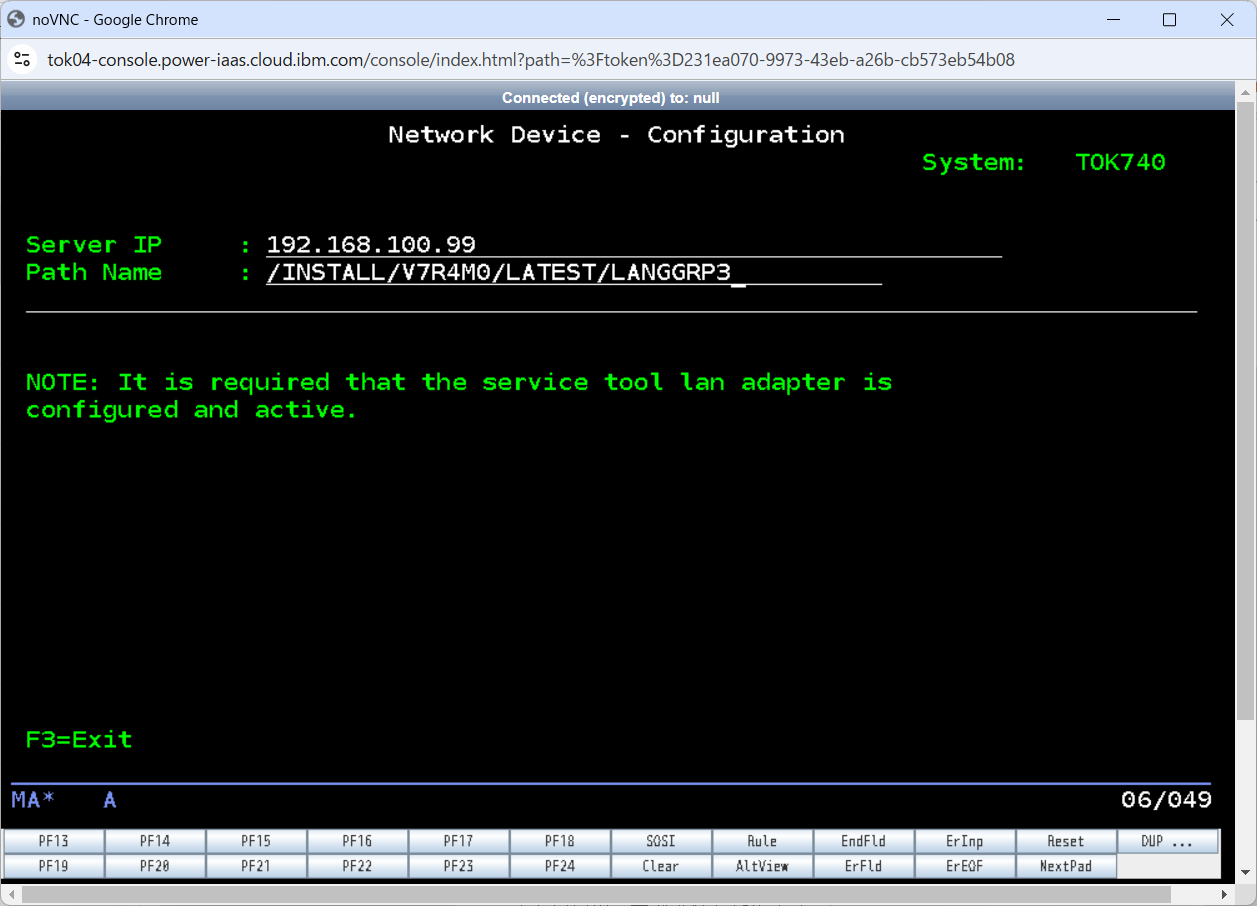Click the ErEOF key button
The height and width of the screenshot is (906, 1257).
pyautogui.click(x=964, y=866)
